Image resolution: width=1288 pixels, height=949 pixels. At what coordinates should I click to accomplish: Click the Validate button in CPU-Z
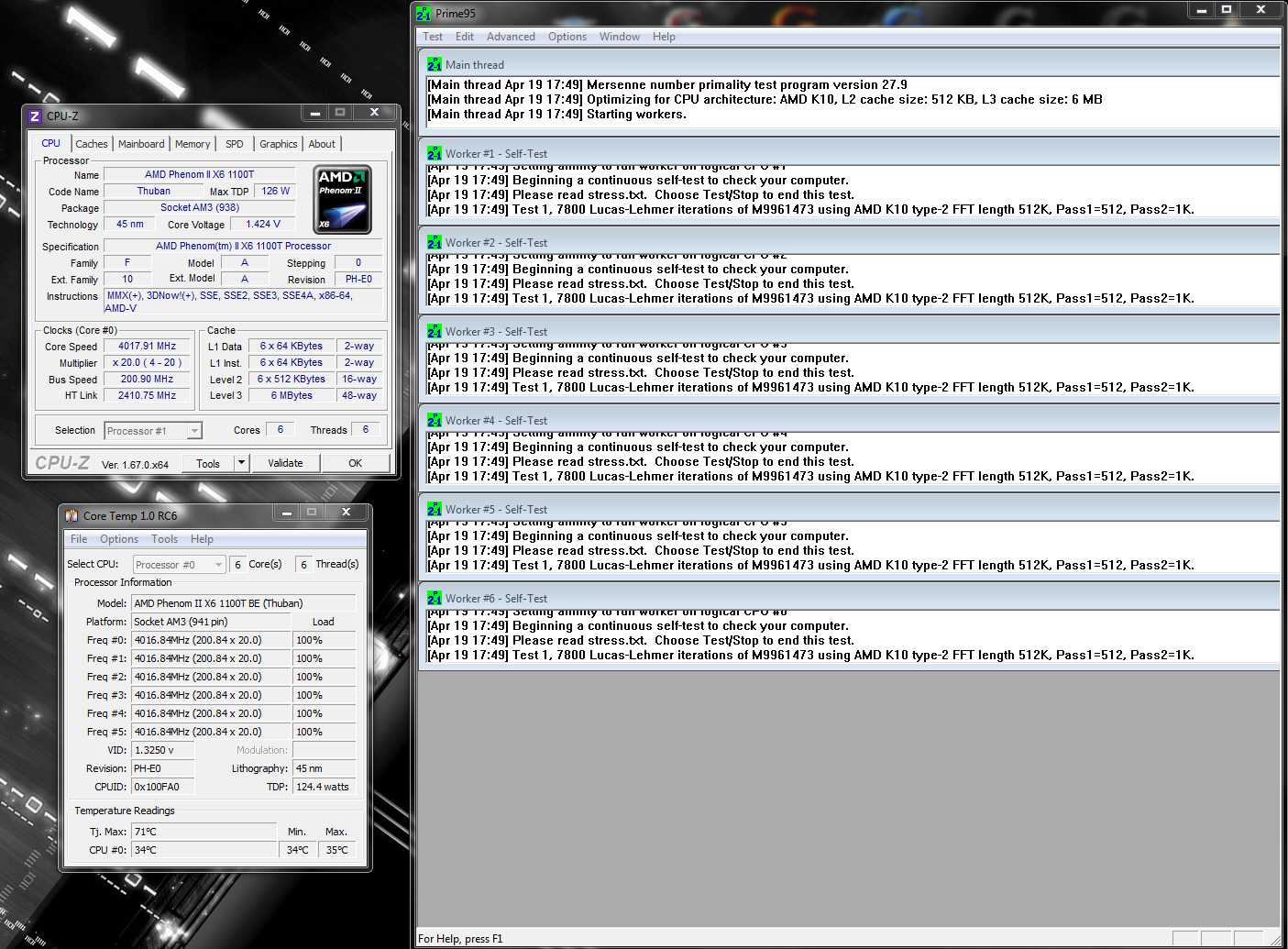(285, 463)
